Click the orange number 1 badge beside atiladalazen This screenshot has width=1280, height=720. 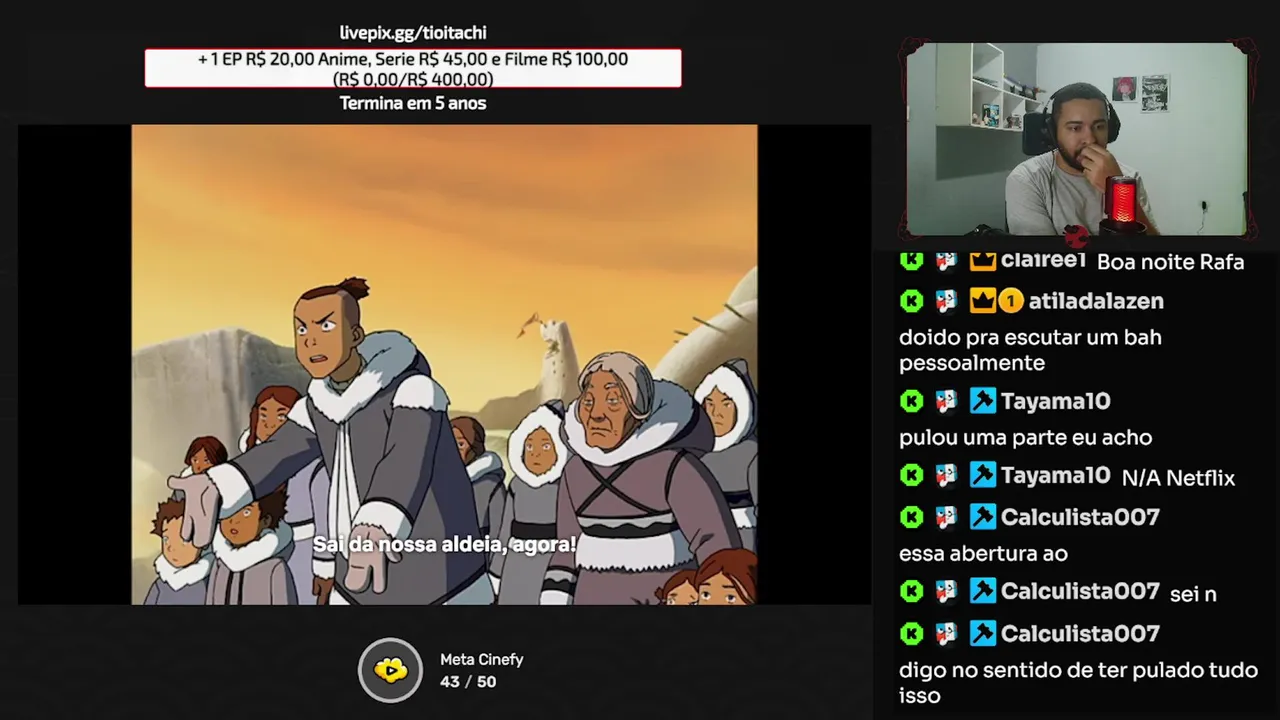pyautogui.click(x=1011, y=301)
